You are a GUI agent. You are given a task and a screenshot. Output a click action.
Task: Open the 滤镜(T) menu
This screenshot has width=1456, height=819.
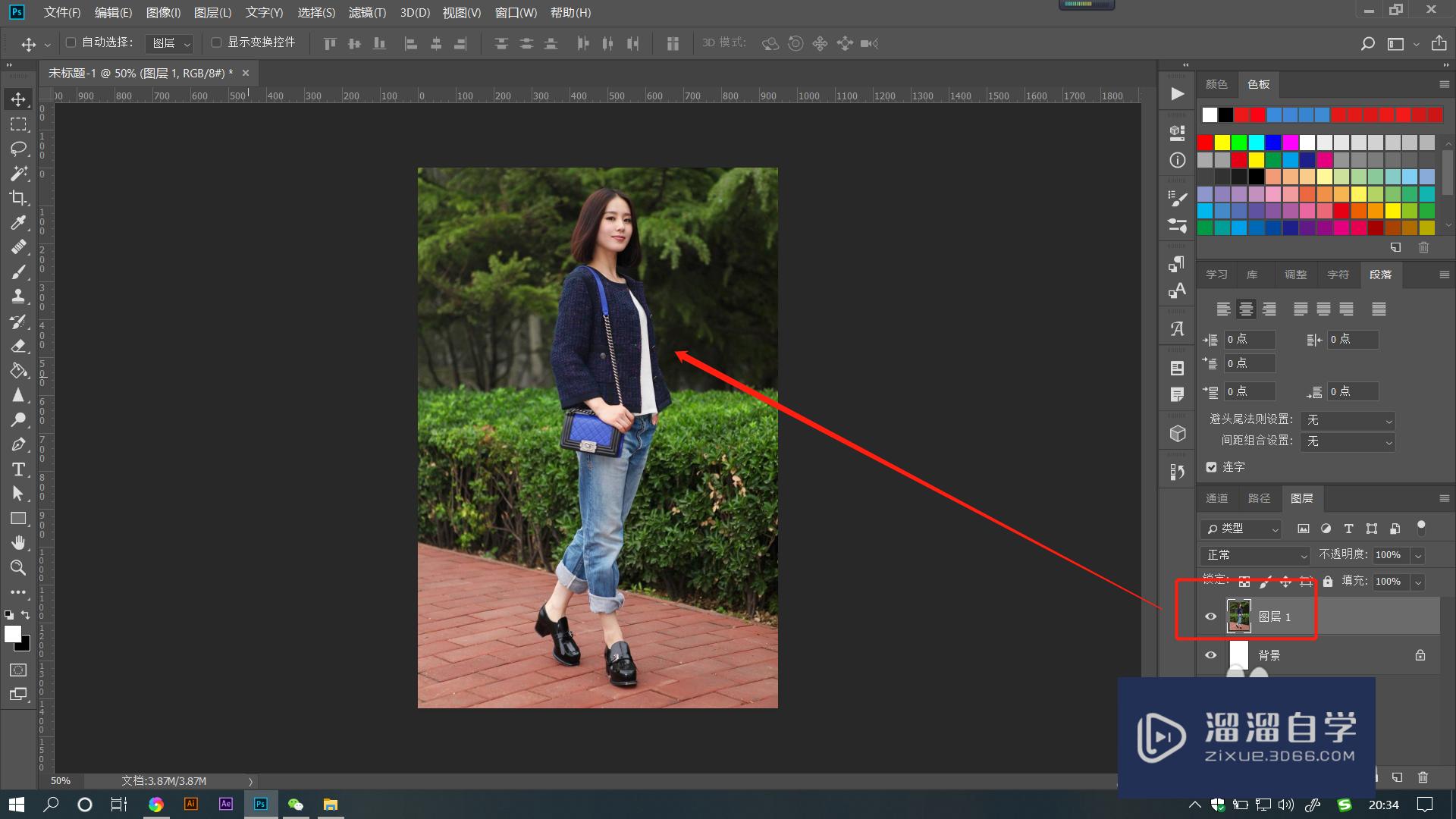367,13
